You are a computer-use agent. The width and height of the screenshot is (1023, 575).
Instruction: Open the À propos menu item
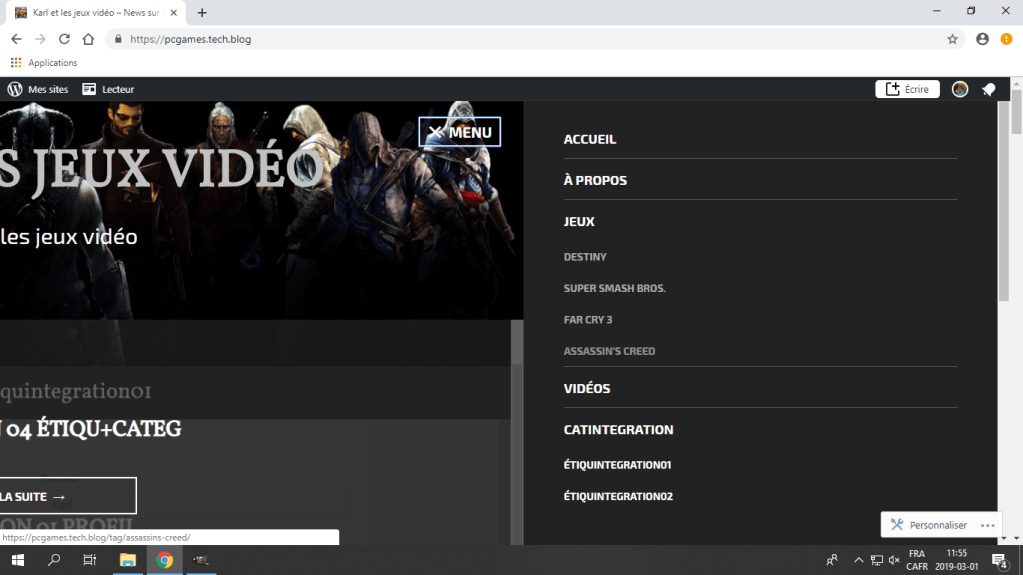[595, 180]
